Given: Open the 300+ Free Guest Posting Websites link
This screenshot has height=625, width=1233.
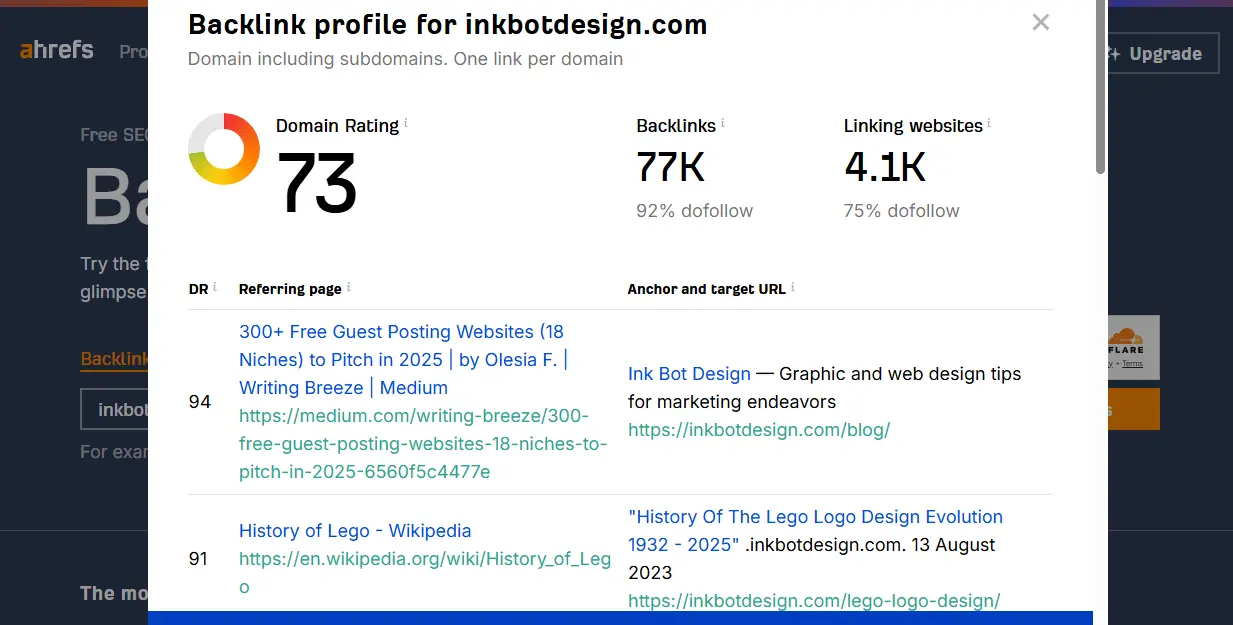Looking at the screenshot, I should click(404, 359).
